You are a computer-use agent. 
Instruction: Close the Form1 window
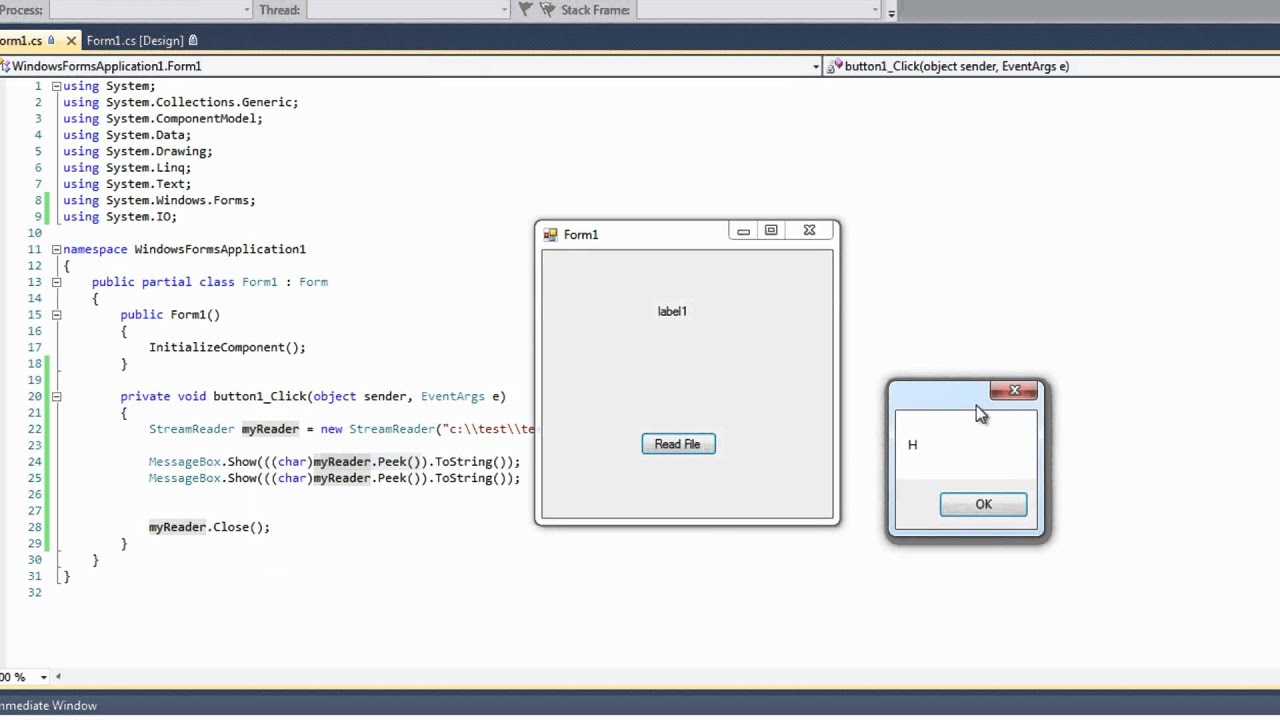pos(809,231)
